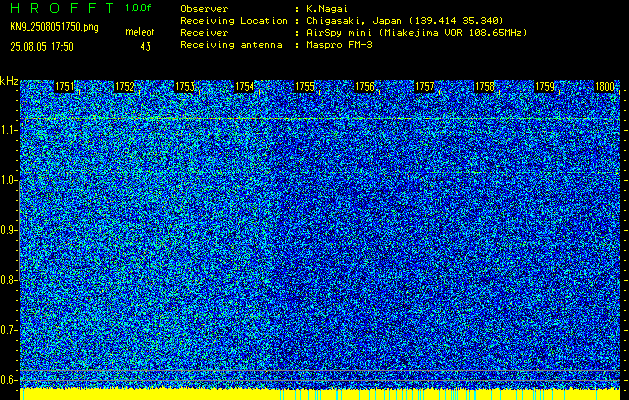The height and width of the screenshot is (400, 629).
Task: Click the 1753 time marker
Action: [185, 87]
